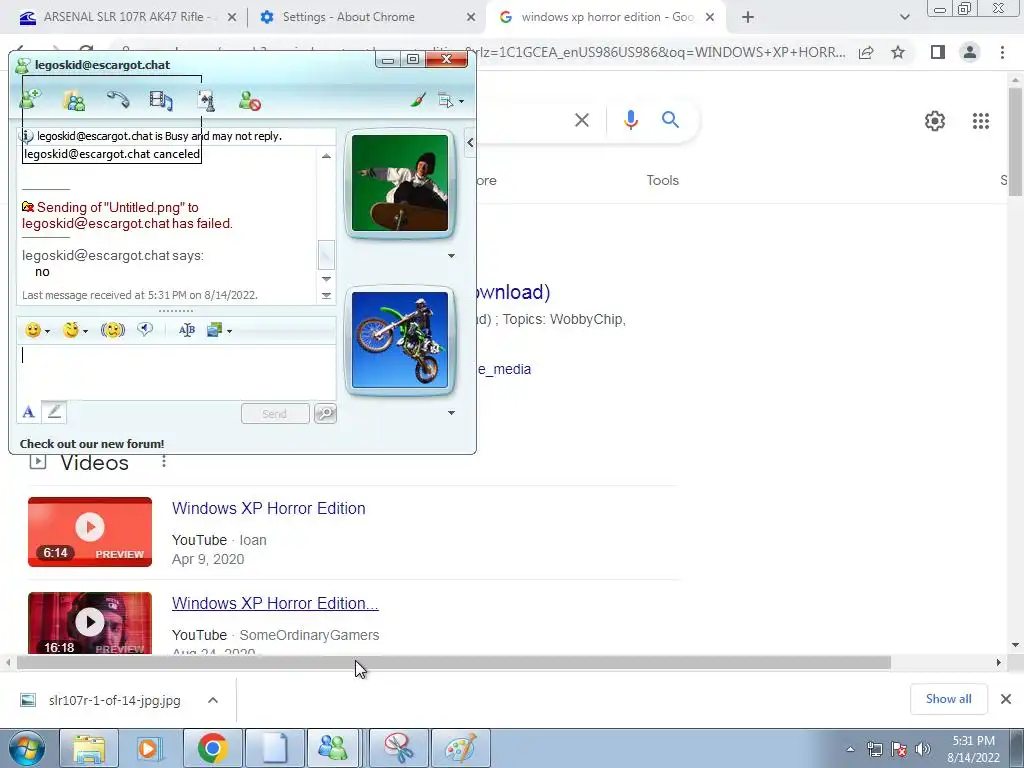Screen dimensions: 1024x768
Task: Open the 'Windows XP Horror Edition' Ioan link
Action: point(268,508)
